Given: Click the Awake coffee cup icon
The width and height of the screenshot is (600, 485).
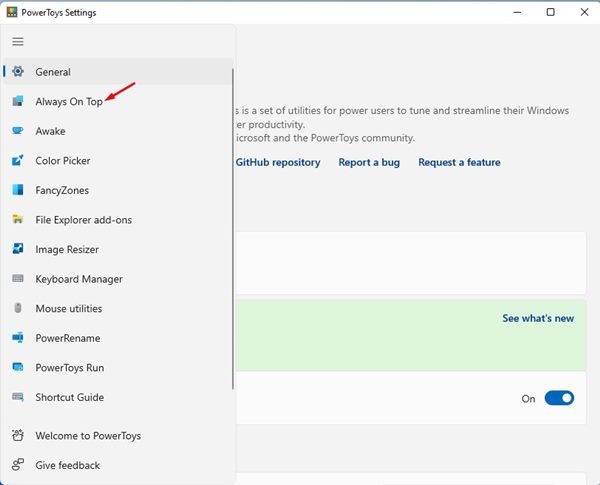Looking at the screenshot, I should (x=18, y=131).
